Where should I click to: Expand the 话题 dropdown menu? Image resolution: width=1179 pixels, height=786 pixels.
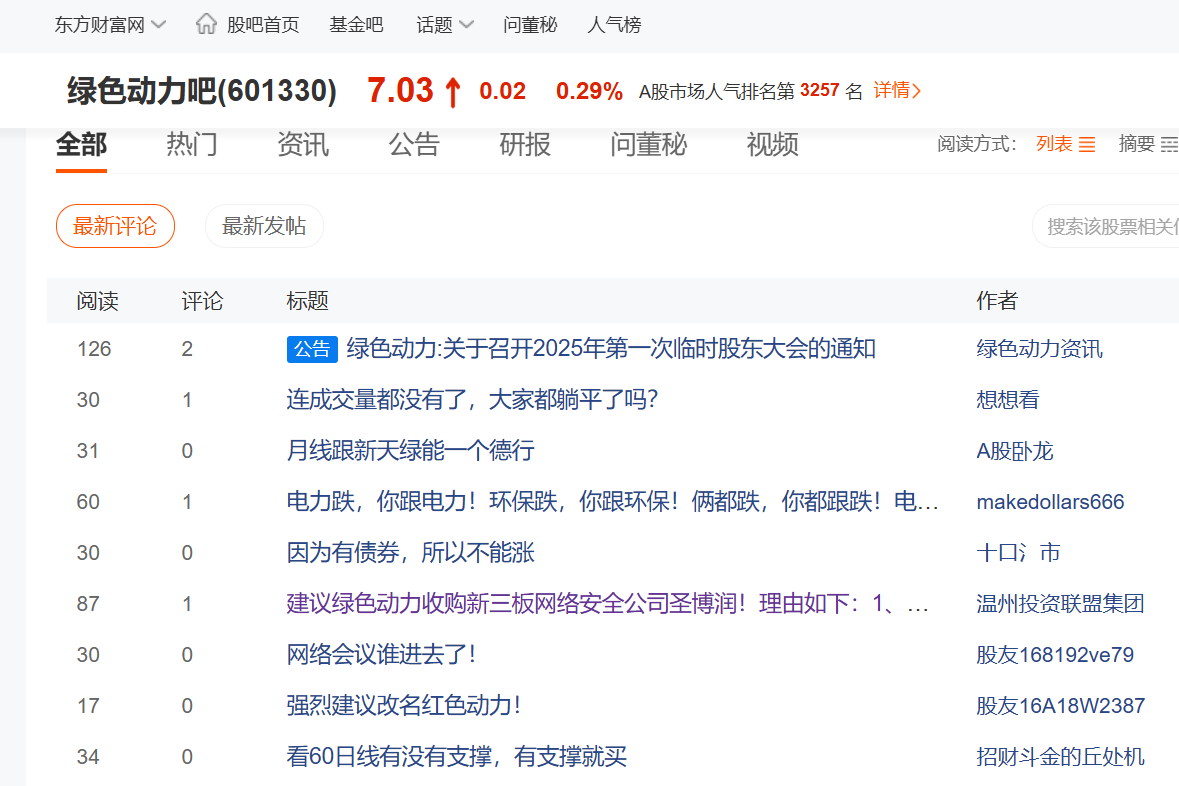coord(445,25)
